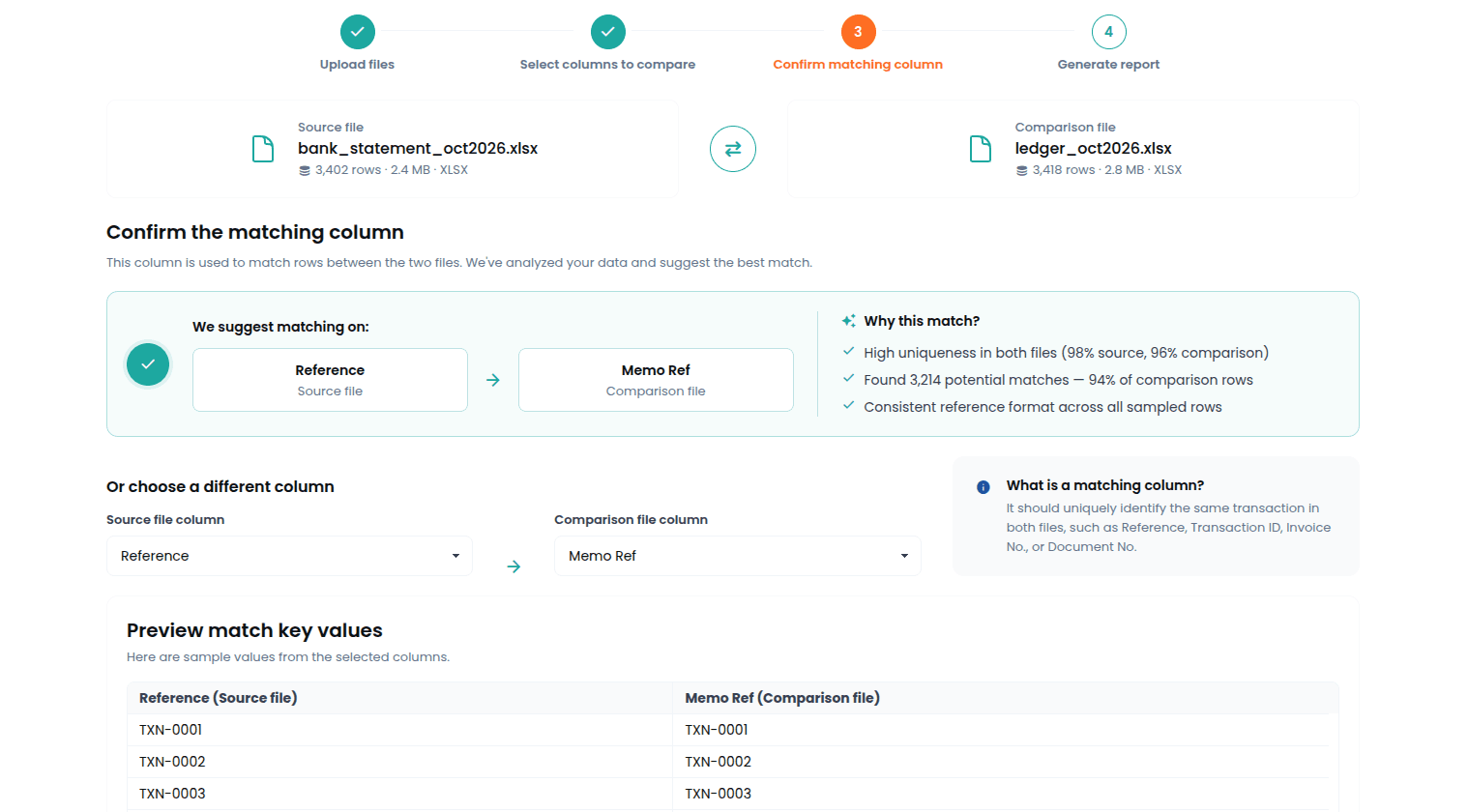
Task: Click the orange step 3 circle
Action: 858,32
